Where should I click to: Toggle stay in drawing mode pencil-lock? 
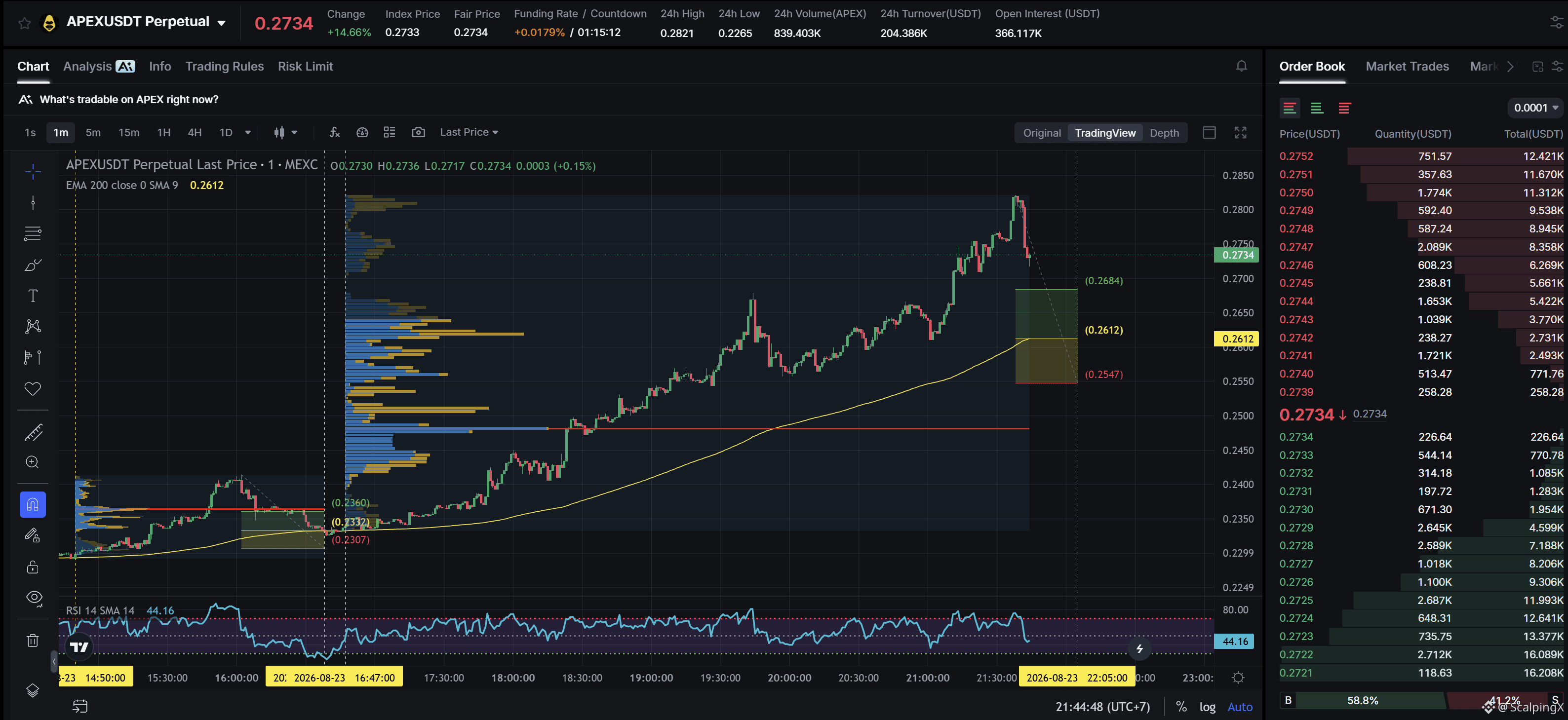(x=33, y=535)
